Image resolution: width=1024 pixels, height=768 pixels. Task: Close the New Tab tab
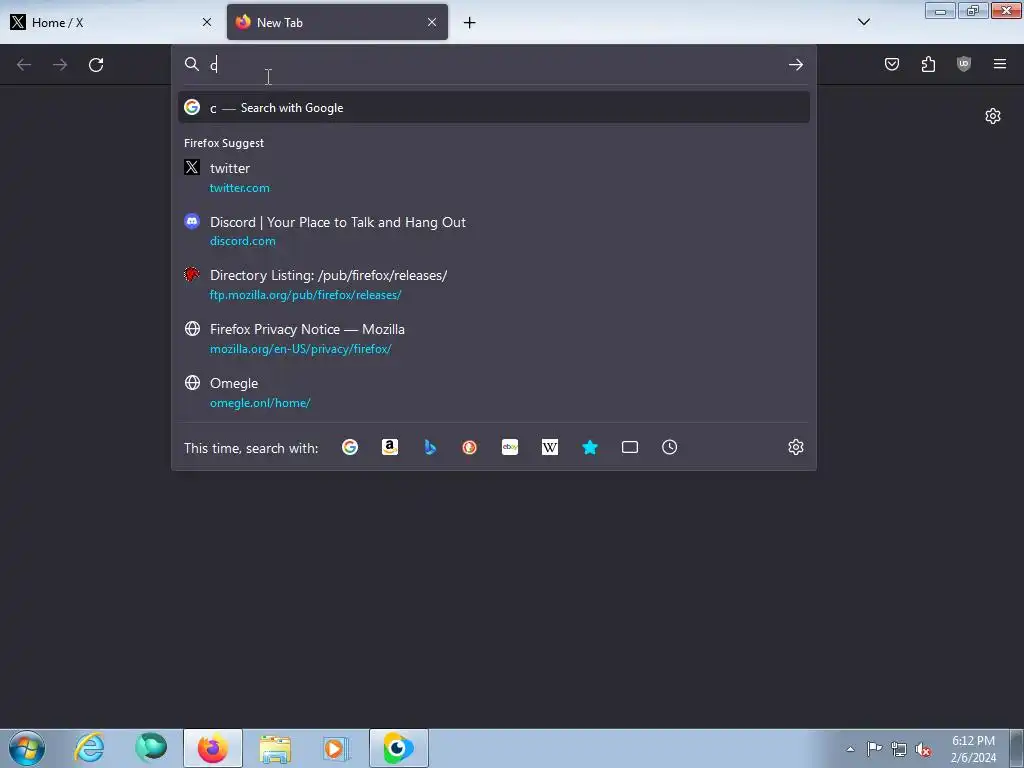click(432, 22)
